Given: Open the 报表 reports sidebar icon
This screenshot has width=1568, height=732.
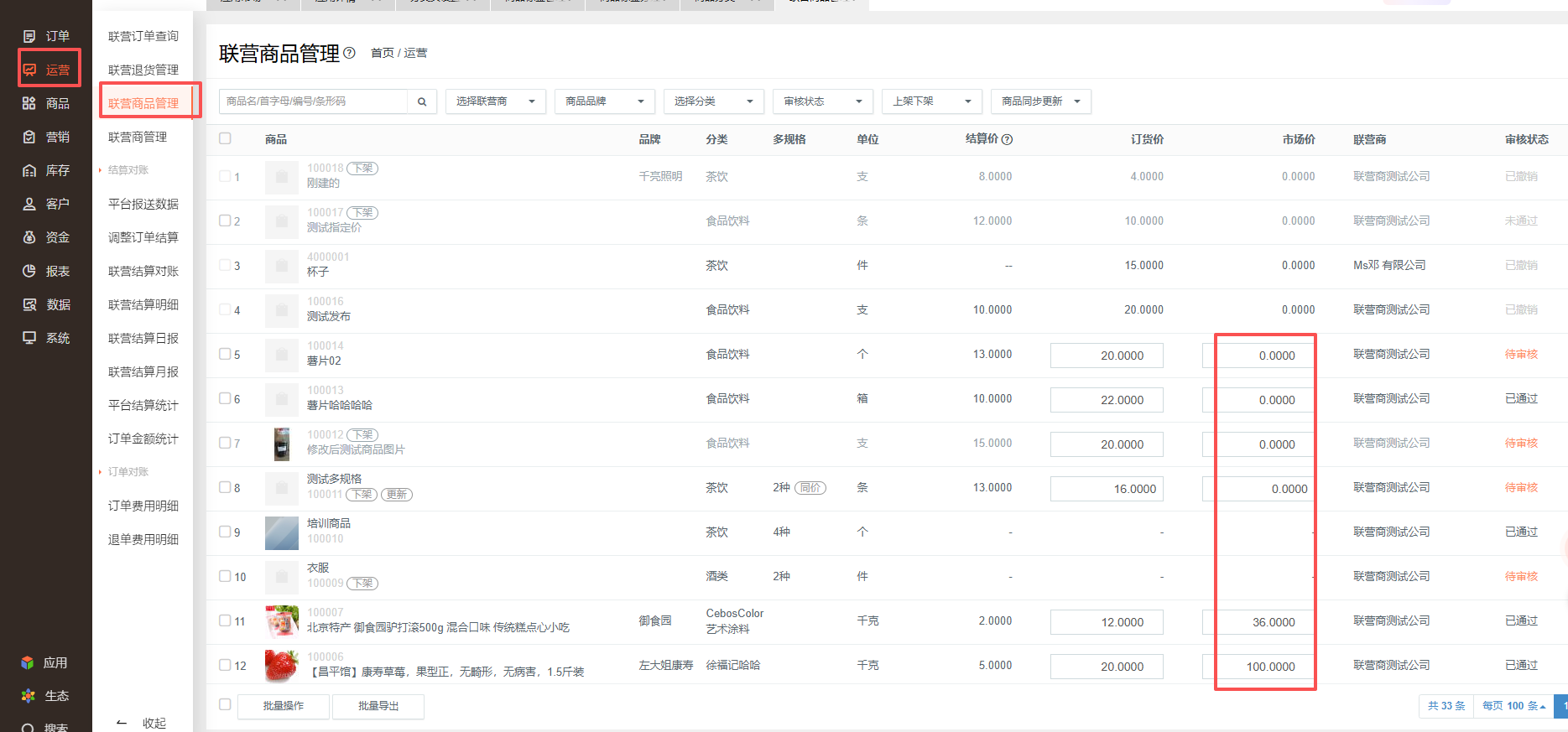Looking at the screenshot, I should [29, 271].
